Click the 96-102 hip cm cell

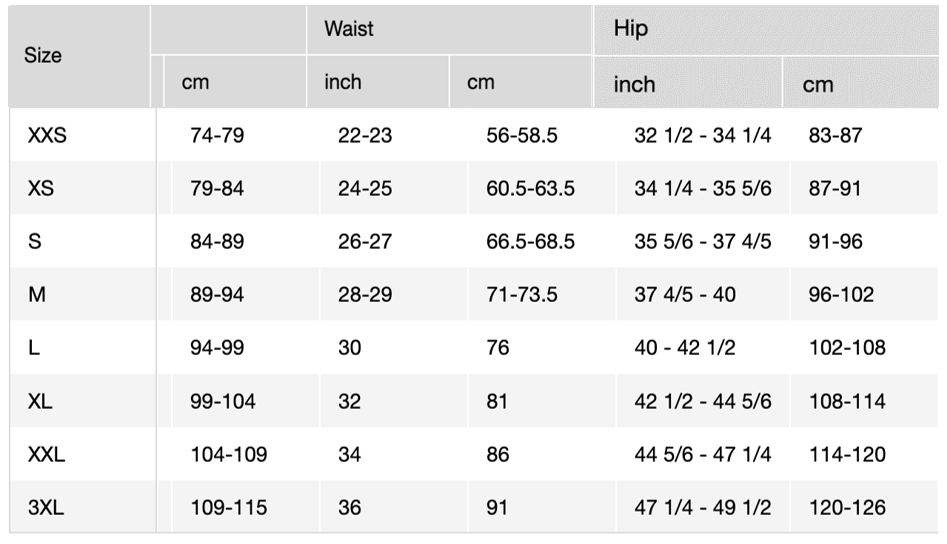coord(841,295)
